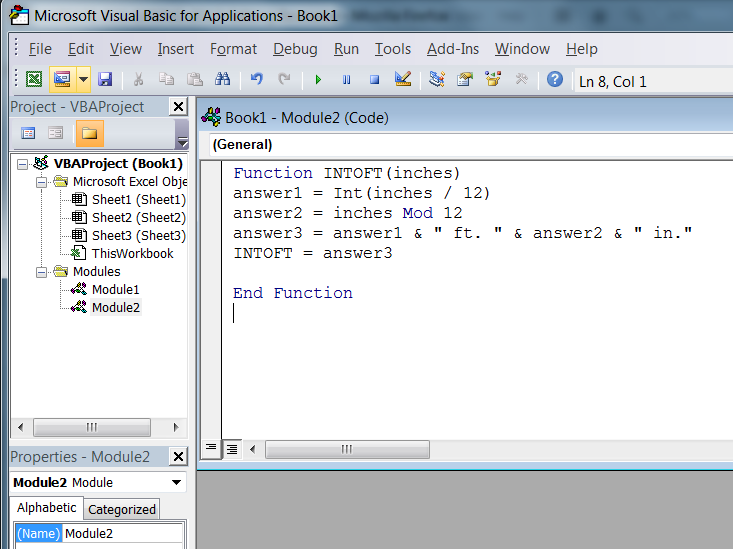The width and height of the screenshot is (733, 549).
Task: Open Visual Basic Help question mark icon
Action: (x=555, y=79)
